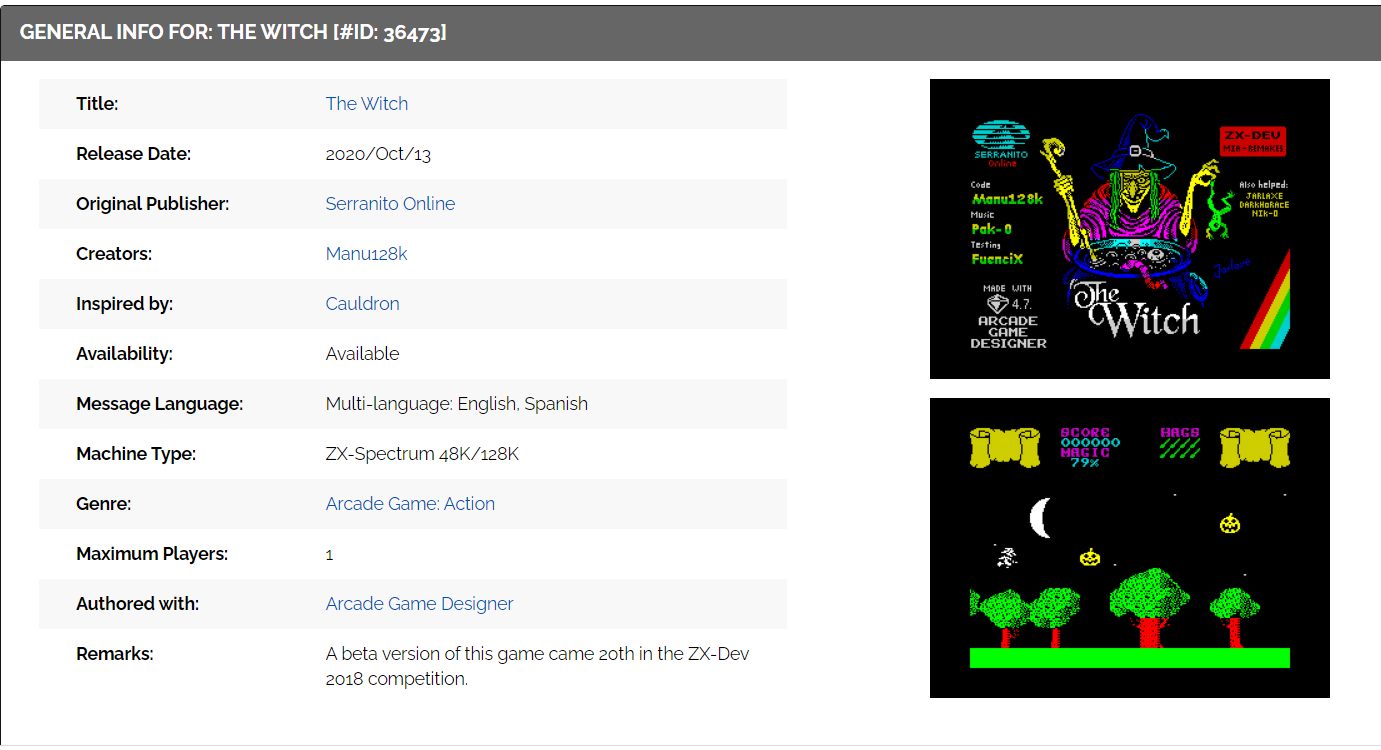Click the ZX-Dev 2018 competition remarks text
Viewport: 1381px width, 750px height.
[537, 666]
